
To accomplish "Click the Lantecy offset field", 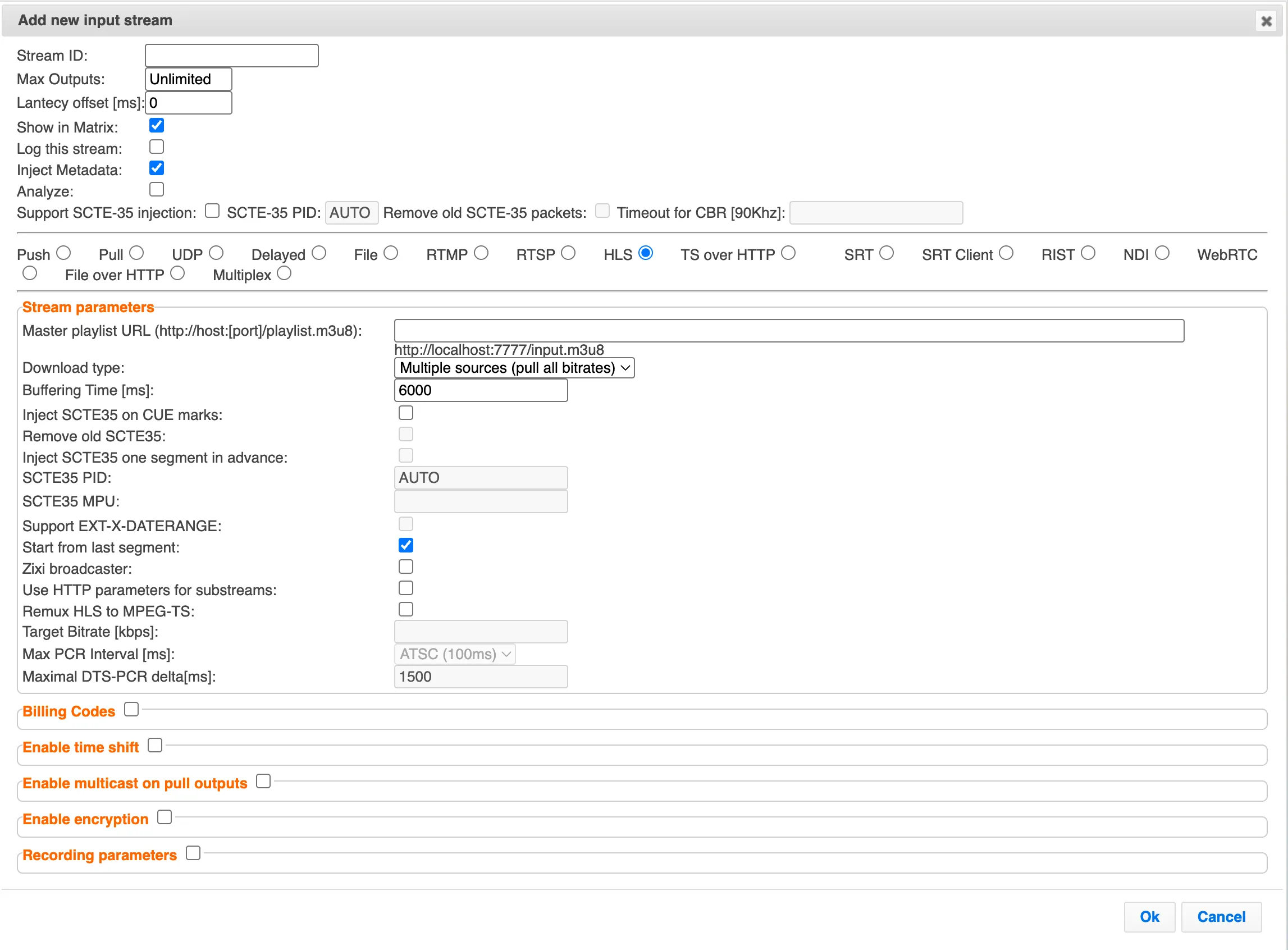I will [189, 103].
